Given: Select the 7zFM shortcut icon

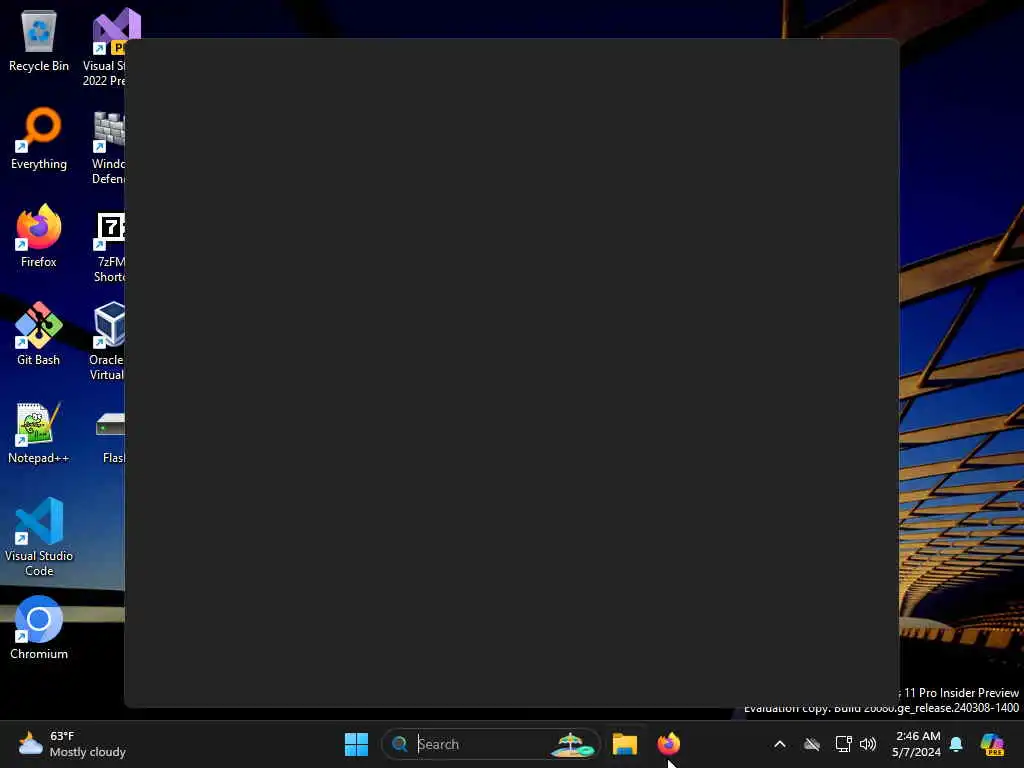Looking at the screenshot, I should [110, 247].
